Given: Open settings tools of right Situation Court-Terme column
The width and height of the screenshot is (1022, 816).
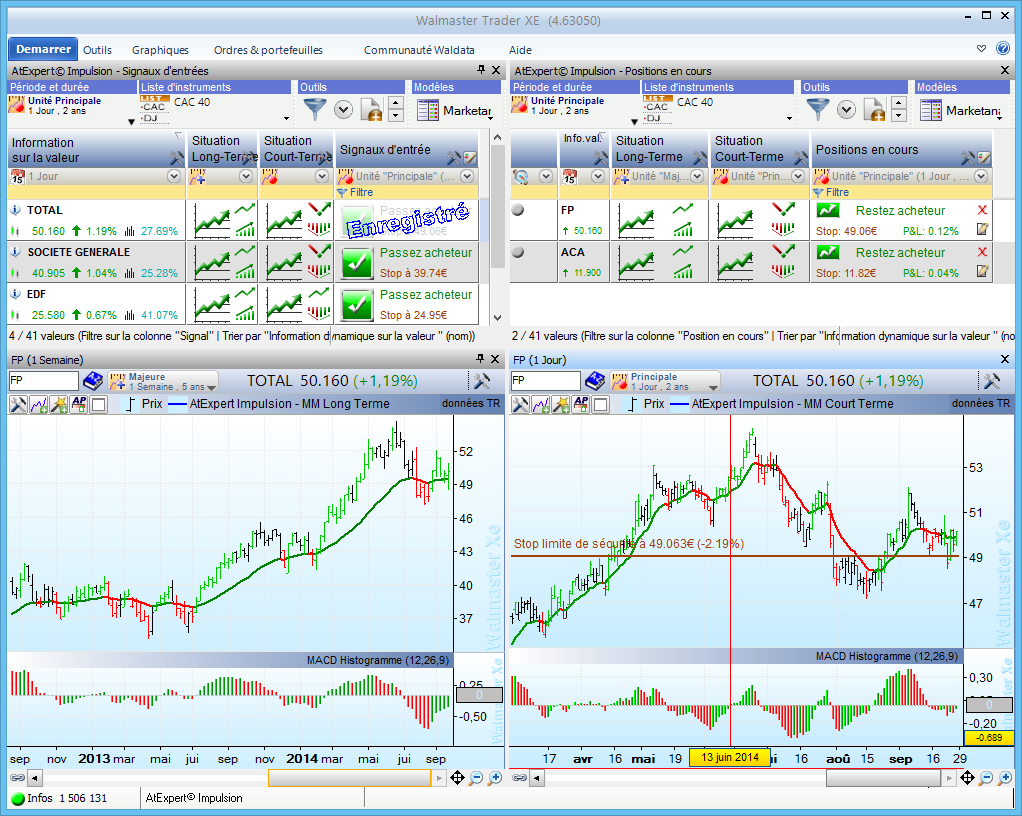Looking at the screenshot, I should click(x=800, y=158).
